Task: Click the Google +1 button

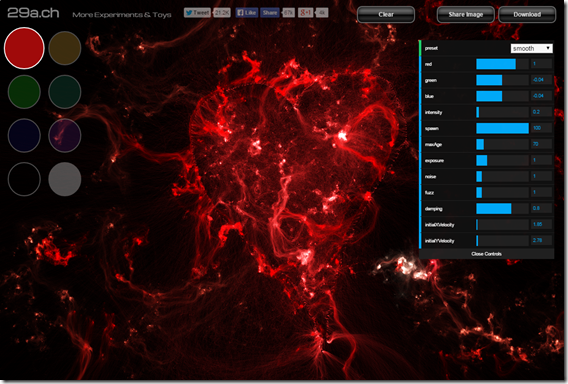Action: click(305, 13)
